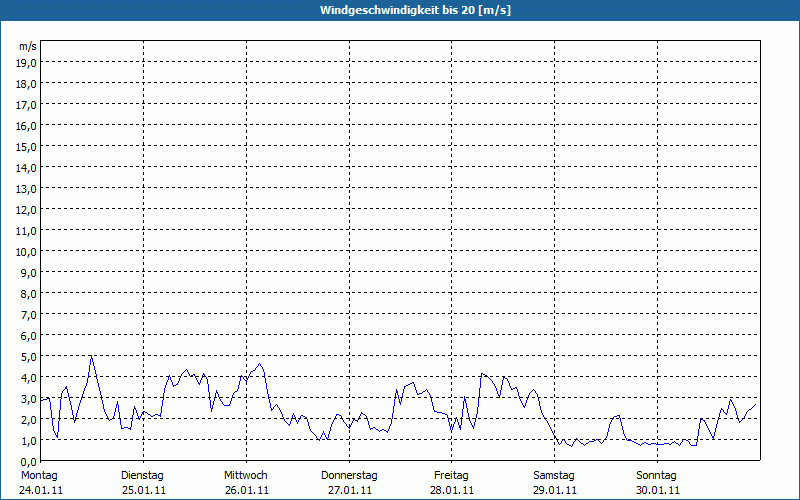Click the 13,0 y-axis label
Screen dimensions: 800x500
click(26, 189)
